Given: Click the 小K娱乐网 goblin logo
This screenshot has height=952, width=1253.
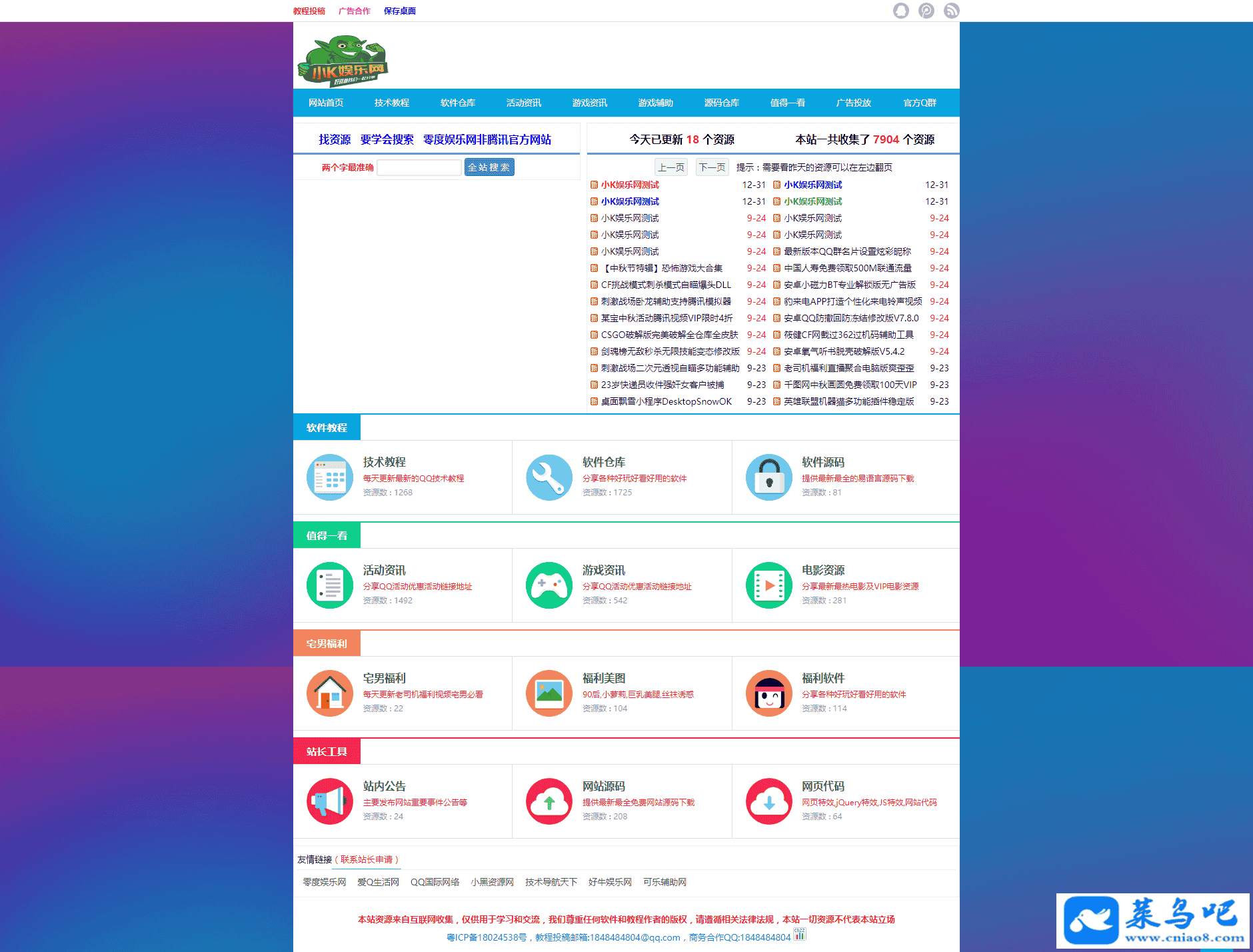Looking at the screenshot, I should [343, 61].
